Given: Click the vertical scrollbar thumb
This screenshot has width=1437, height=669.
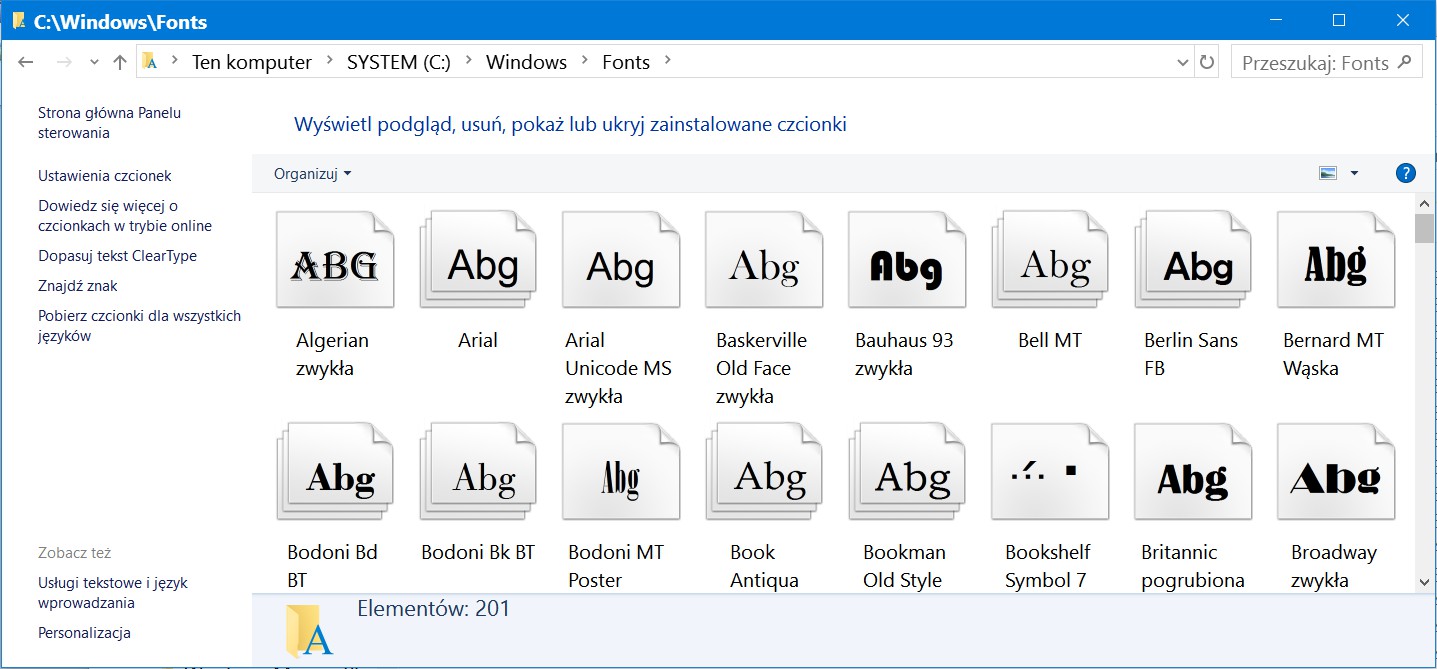Looking at the screenshot, I should pyautogui.click(x=1424, y=228).
